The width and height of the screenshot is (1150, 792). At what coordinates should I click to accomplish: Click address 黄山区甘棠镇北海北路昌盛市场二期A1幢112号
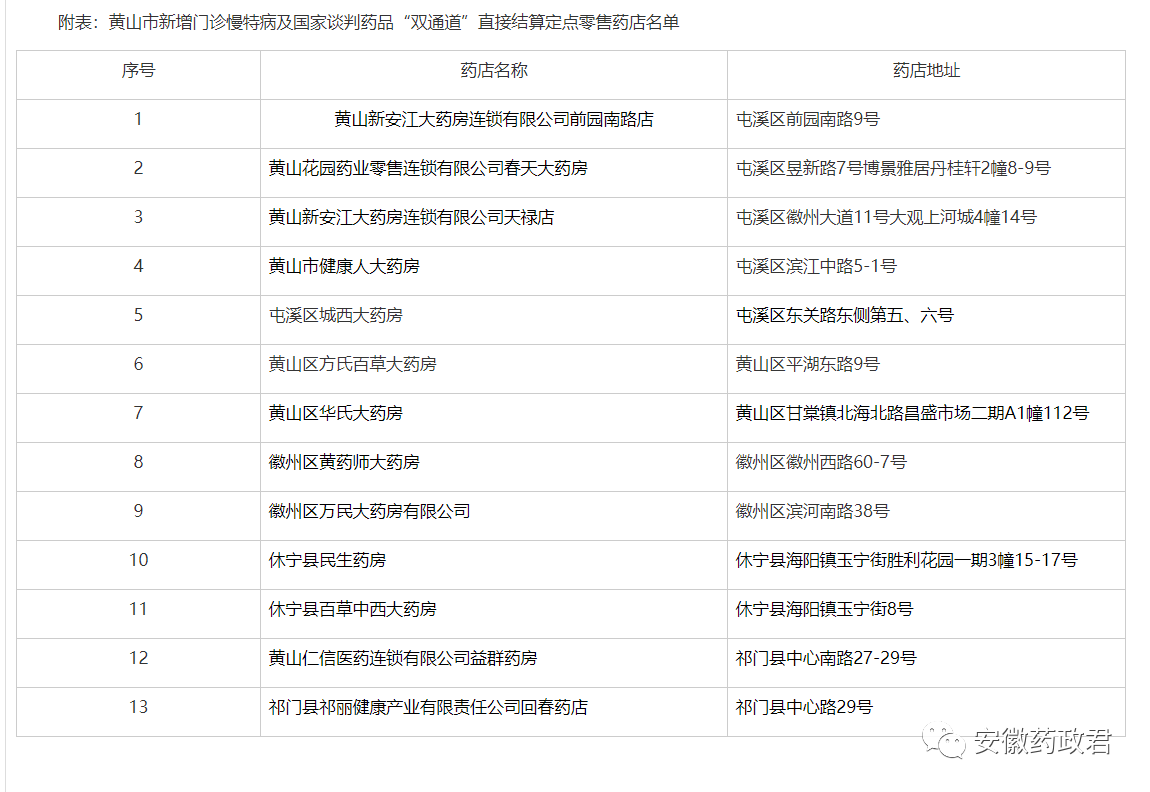[x=912, y=414]
